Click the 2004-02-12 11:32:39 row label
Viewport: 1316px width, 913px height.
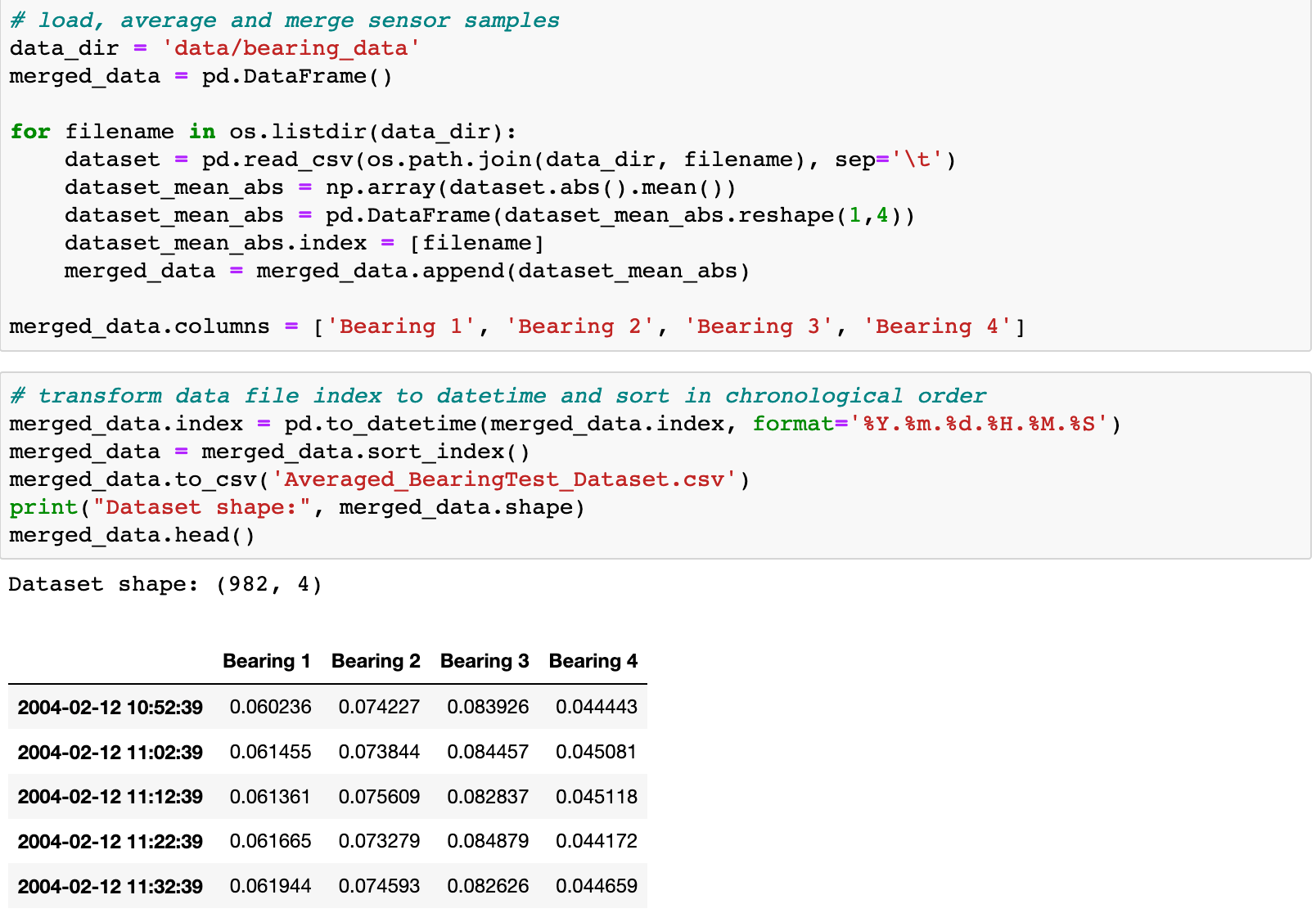pyautogui.click(x=110, y=886)
